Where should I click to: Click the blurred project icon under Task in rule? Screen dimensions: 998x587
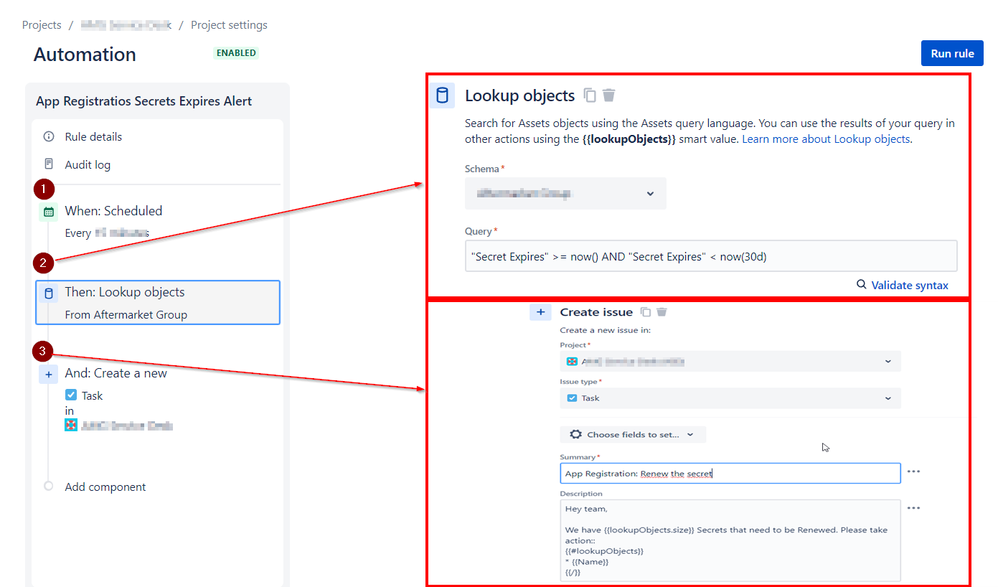[x=71, y=425]
